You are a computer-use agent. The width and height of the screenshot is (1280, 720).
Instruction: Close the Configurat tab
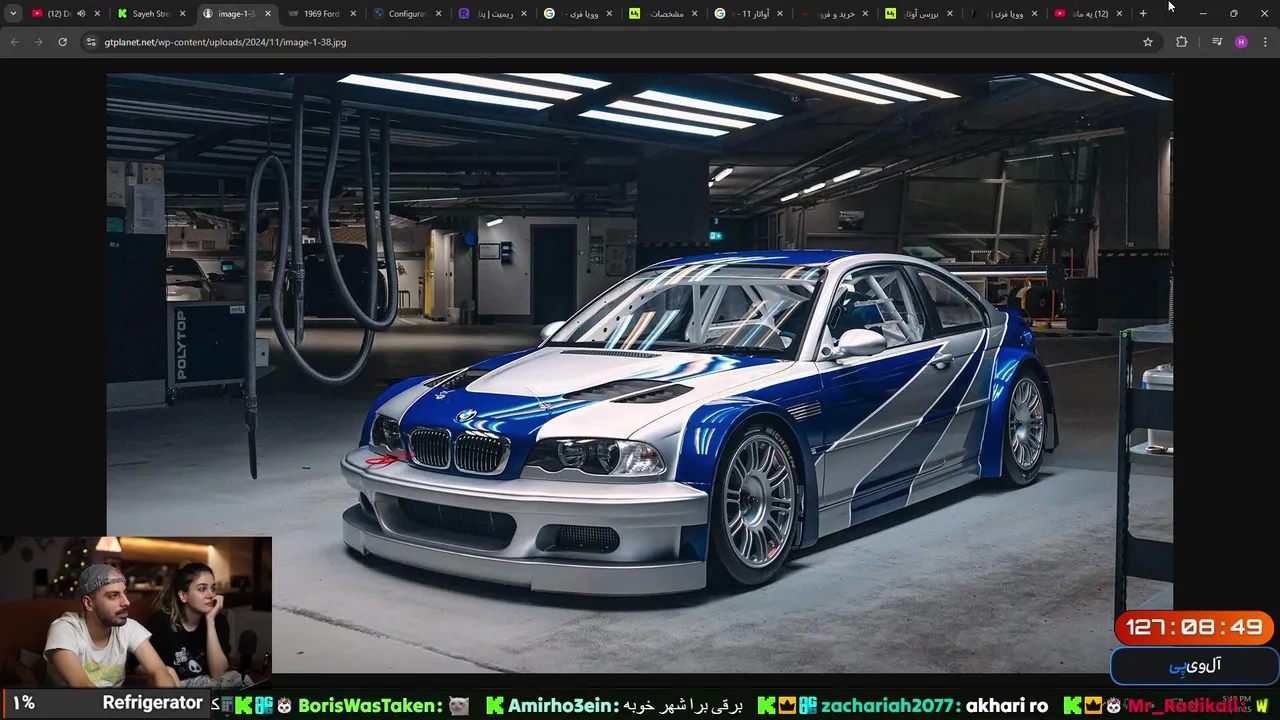(x=438, y=14)
